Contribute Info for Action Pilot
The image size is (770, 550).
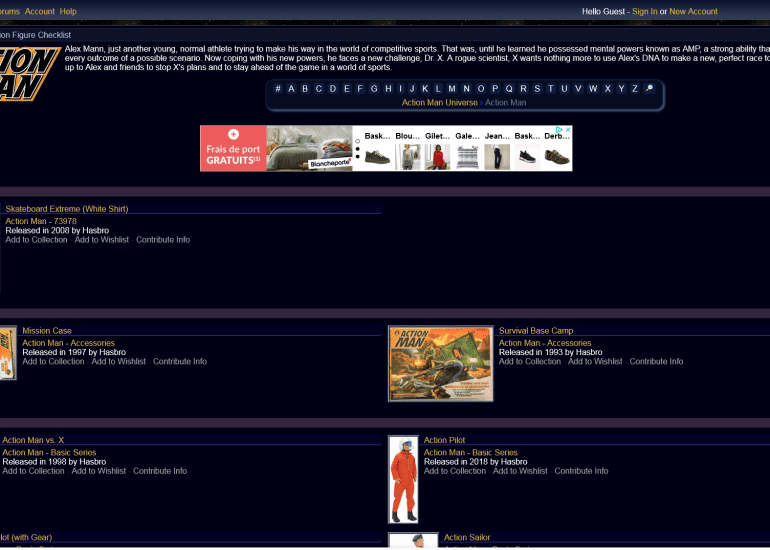(581, 471)
